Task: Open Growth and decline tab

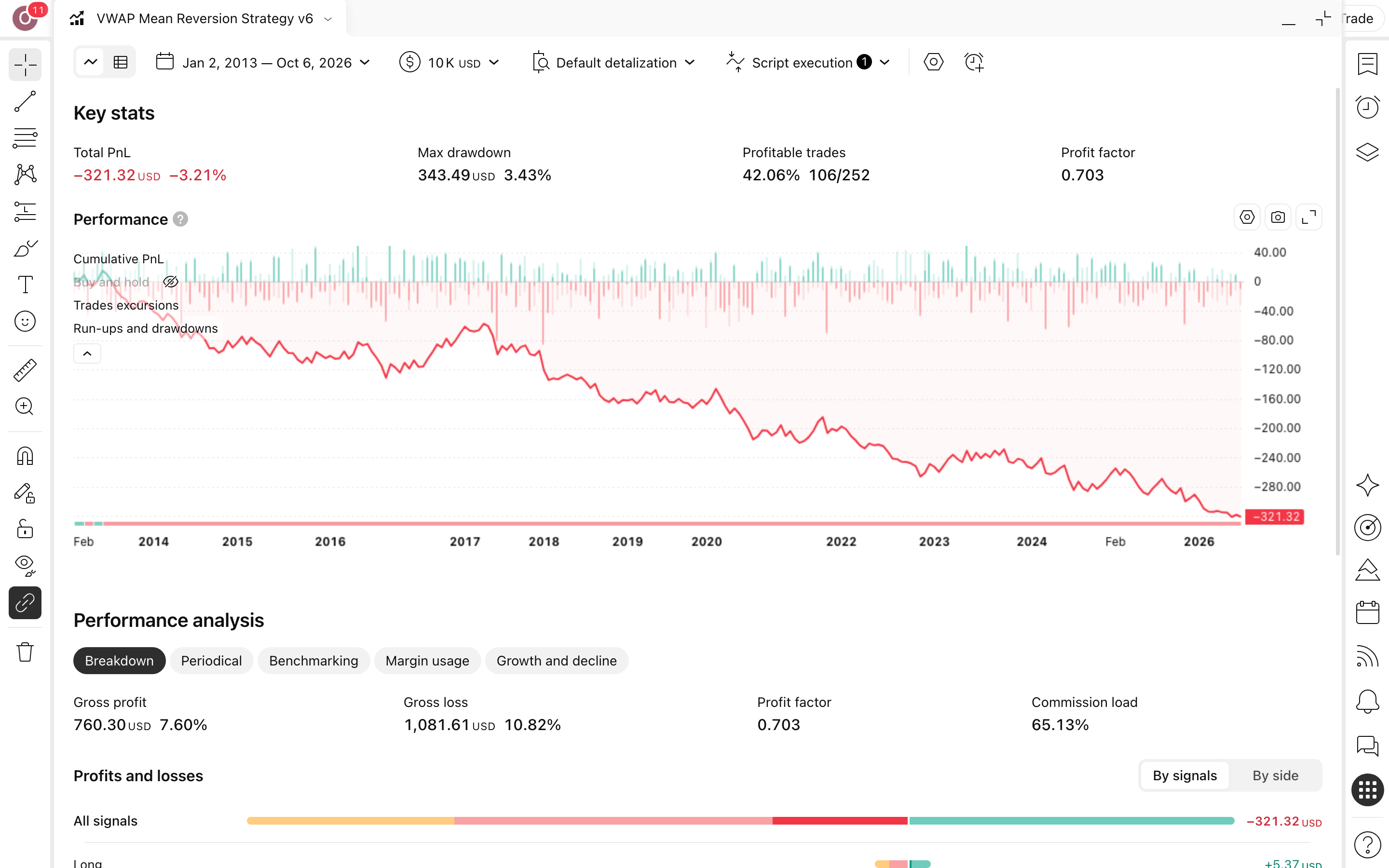Action: coord(557,661)
